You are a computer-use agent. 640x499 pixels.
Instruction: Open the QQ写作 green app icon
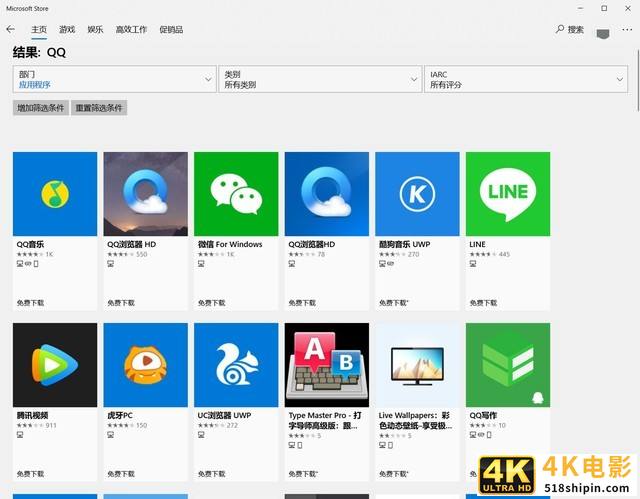(508, 365)
